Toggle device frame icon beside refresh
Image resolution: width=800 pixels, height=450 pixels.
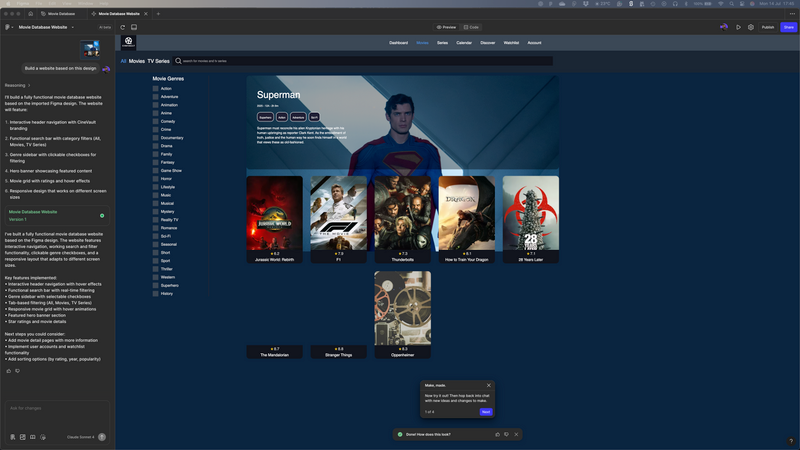[x=134, y=27]
